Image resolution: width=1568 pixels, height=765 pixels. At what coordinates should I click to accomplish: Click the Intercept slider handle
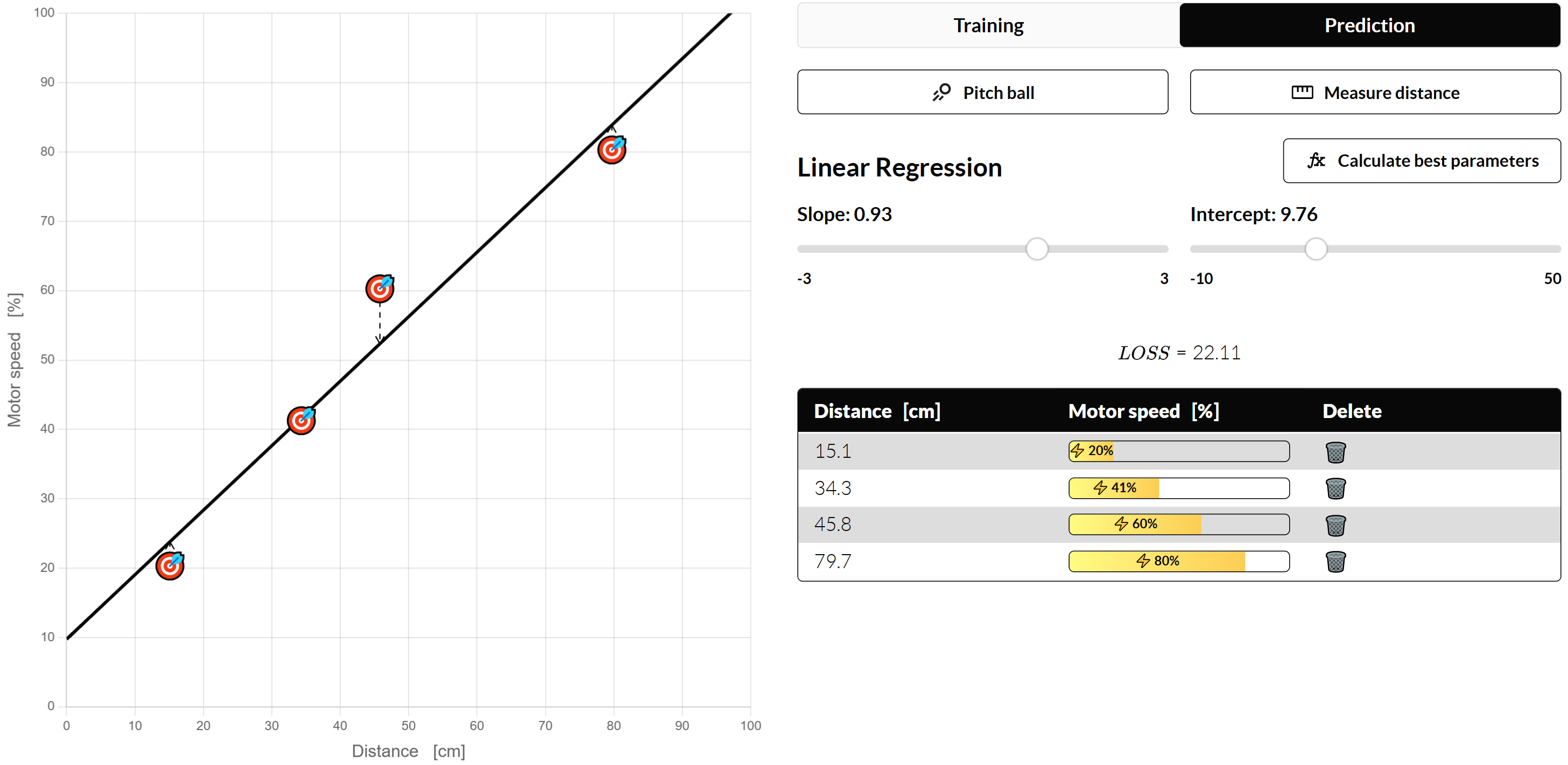click(1316, 249)
